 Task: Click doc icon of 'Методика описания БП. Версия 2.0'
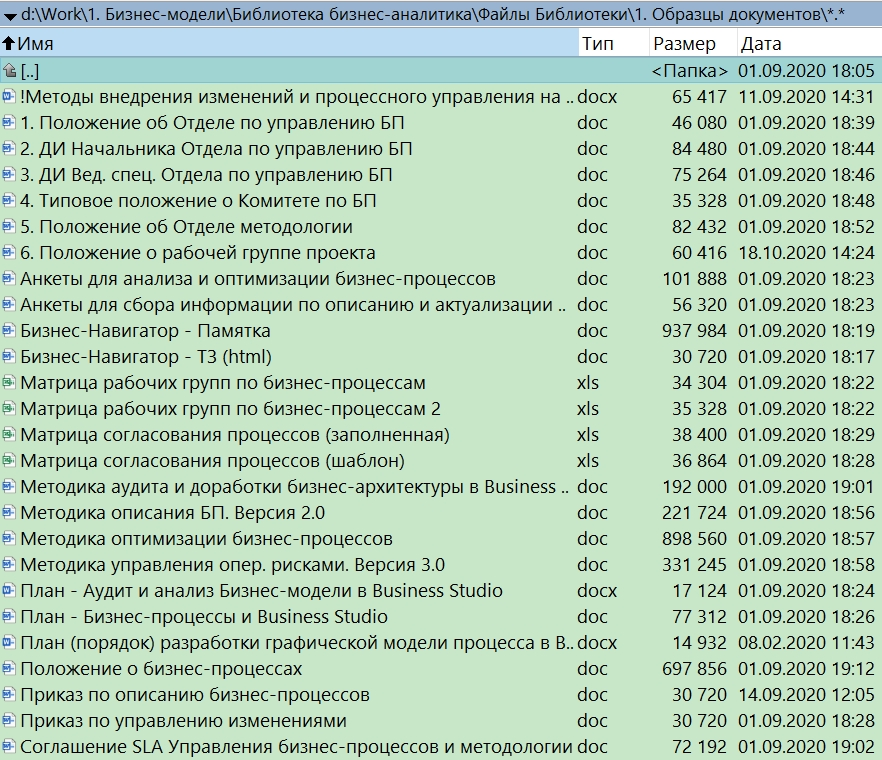pos(8,512)
